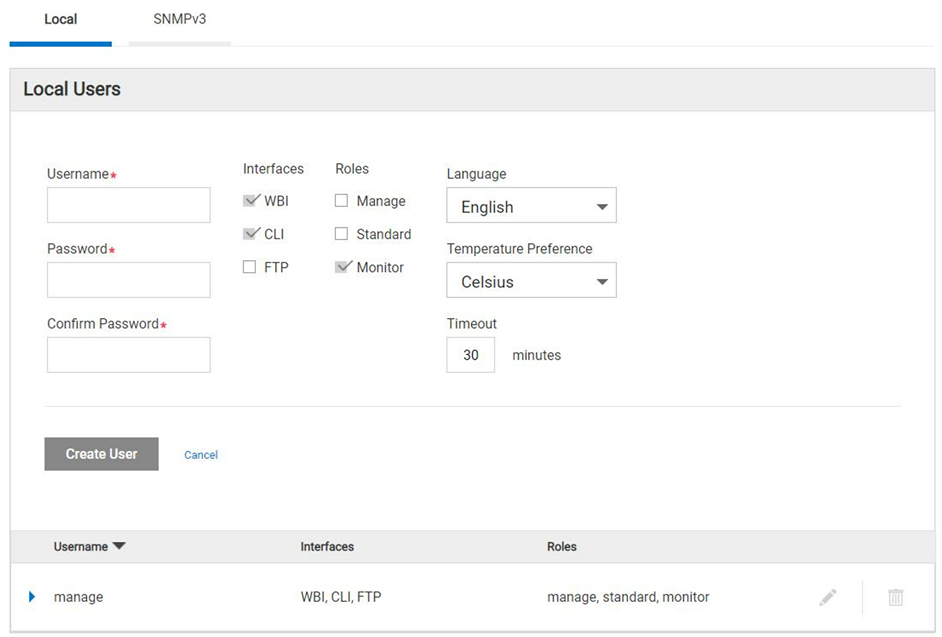Uncheck the Monitor role
The width and height of the screenshot is (942, 637).
(x=340, y=266)
